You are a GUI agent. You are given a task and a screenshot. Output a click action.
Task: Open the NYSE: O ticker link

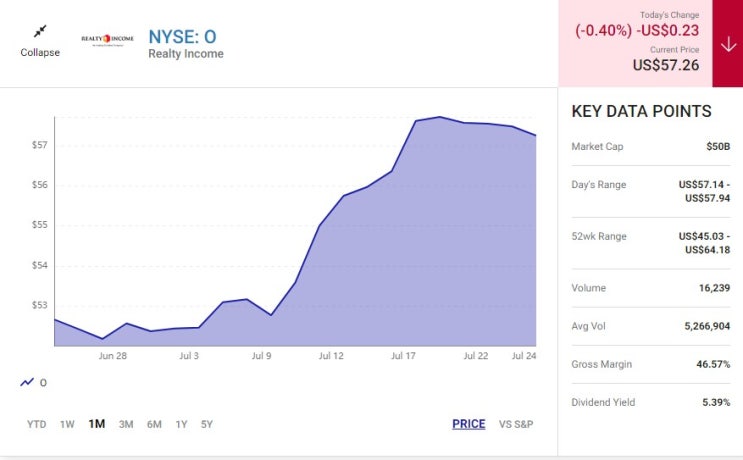coord(182,37)
